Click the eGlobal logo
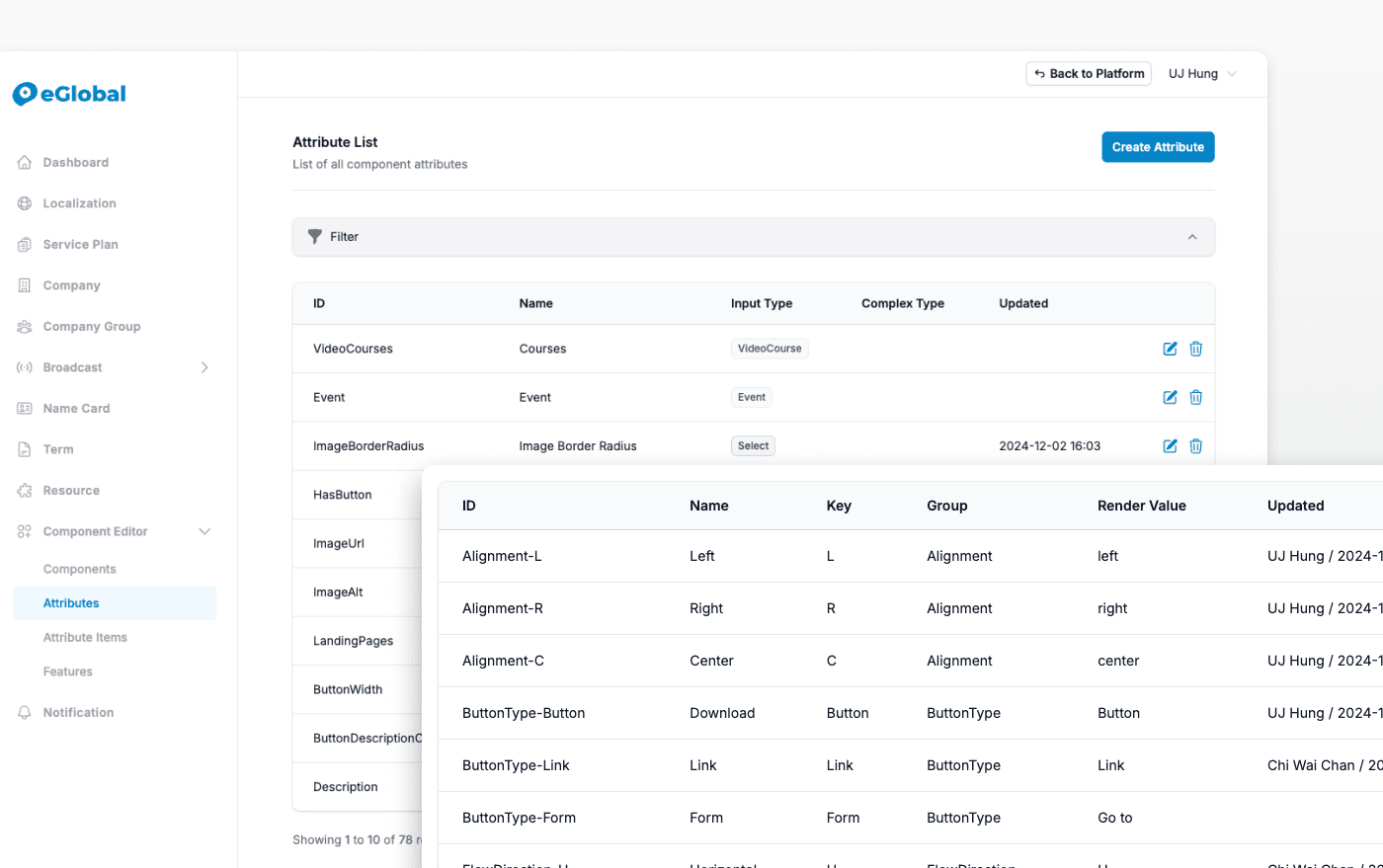 (69, 94)
